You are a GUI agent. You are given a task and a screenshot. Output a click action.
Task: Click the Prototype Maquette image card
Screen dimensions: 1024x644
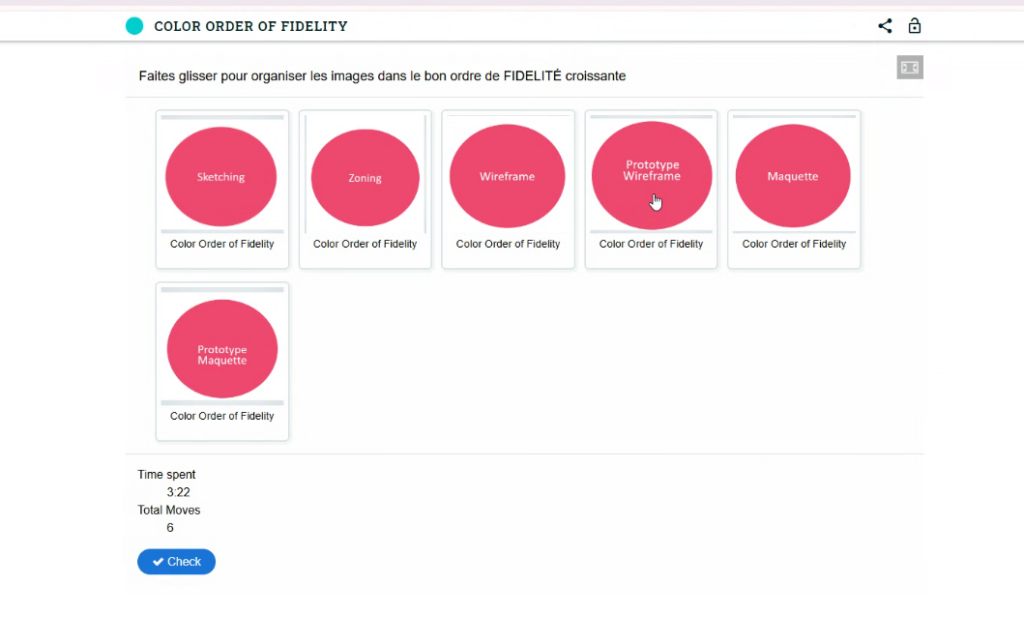[222, 354]
